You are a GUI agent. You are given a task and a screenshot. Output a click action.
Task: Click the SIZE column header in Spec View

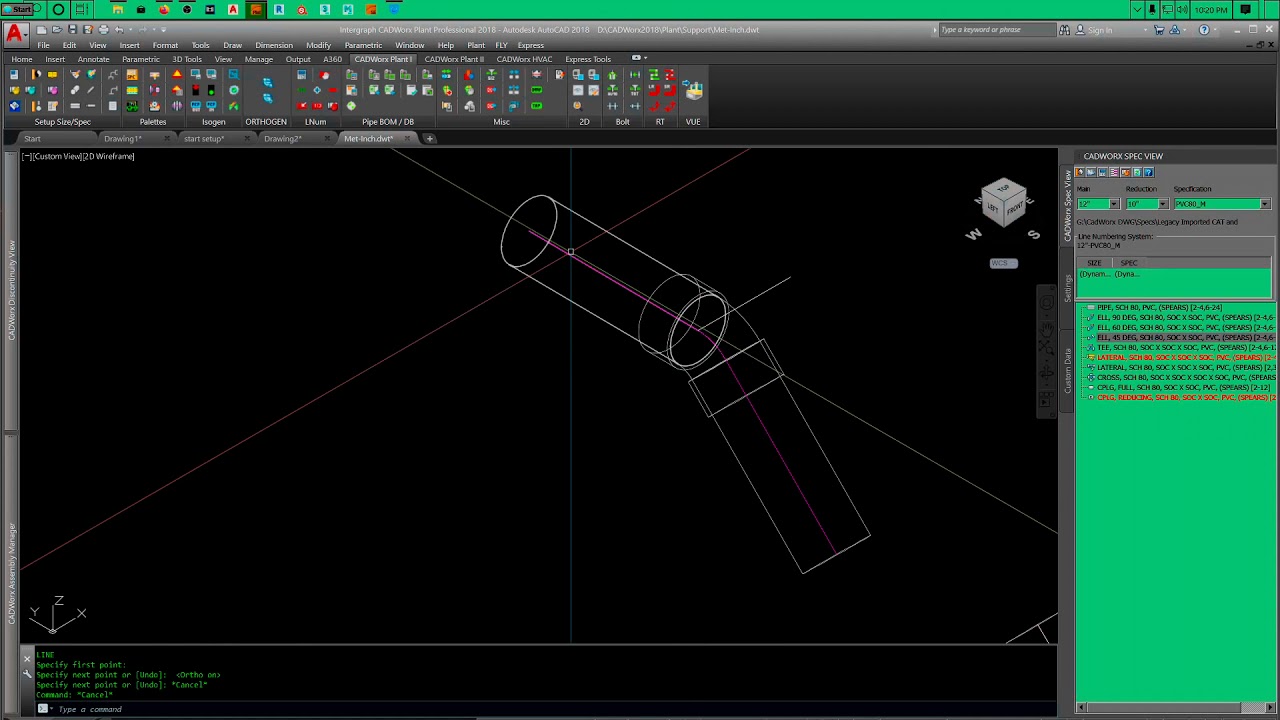1094,263
